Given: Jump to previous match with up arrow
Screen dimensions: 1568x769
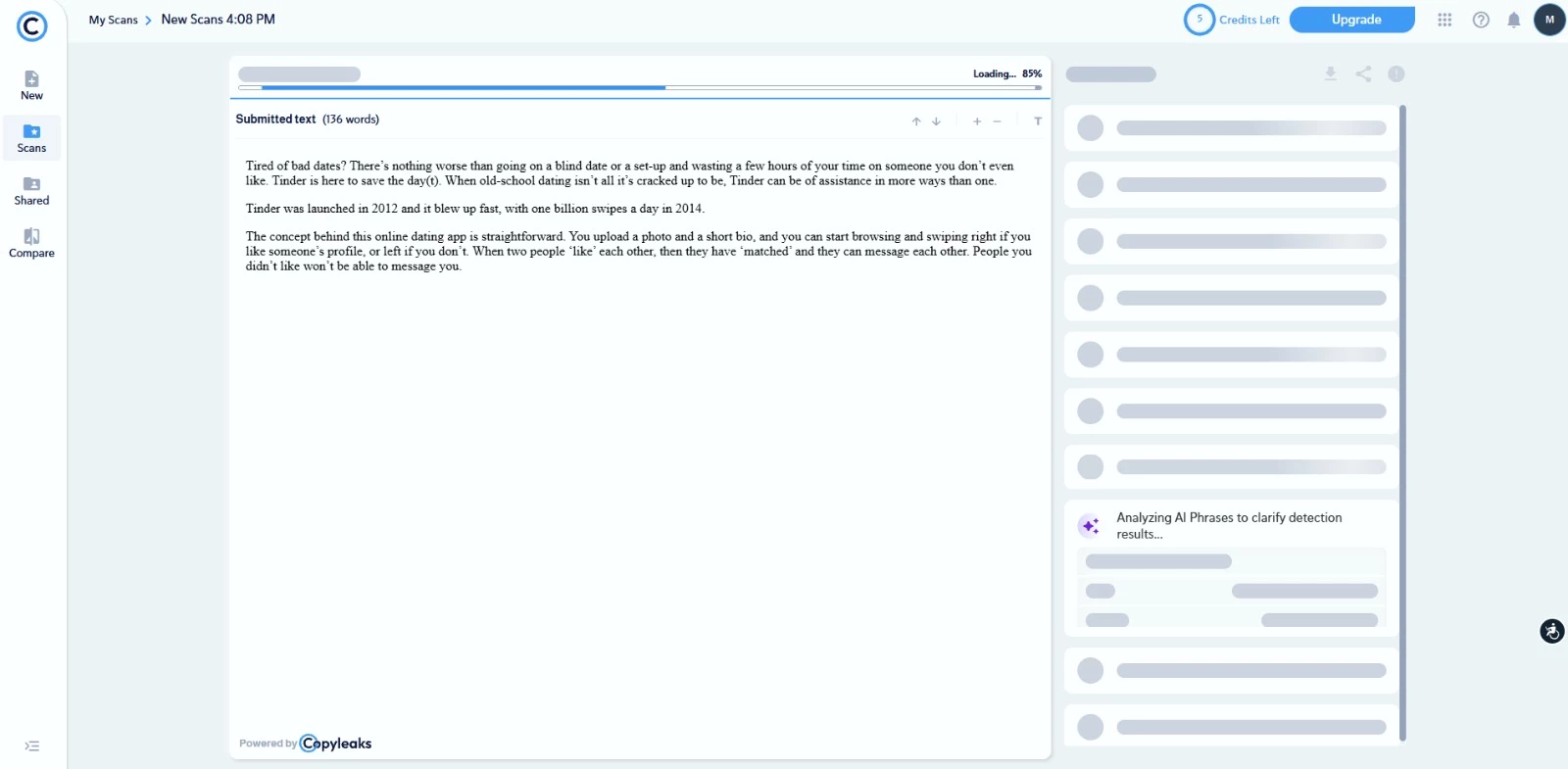Looking at the screenshot, I should 916,121.
